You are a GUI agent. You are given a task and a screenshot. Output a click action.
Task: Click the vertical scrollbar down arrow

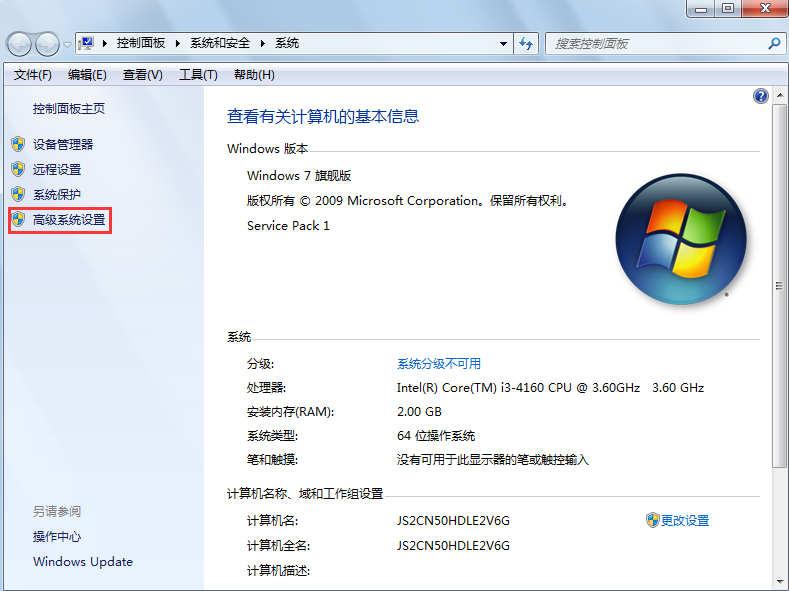coord(780,582)
